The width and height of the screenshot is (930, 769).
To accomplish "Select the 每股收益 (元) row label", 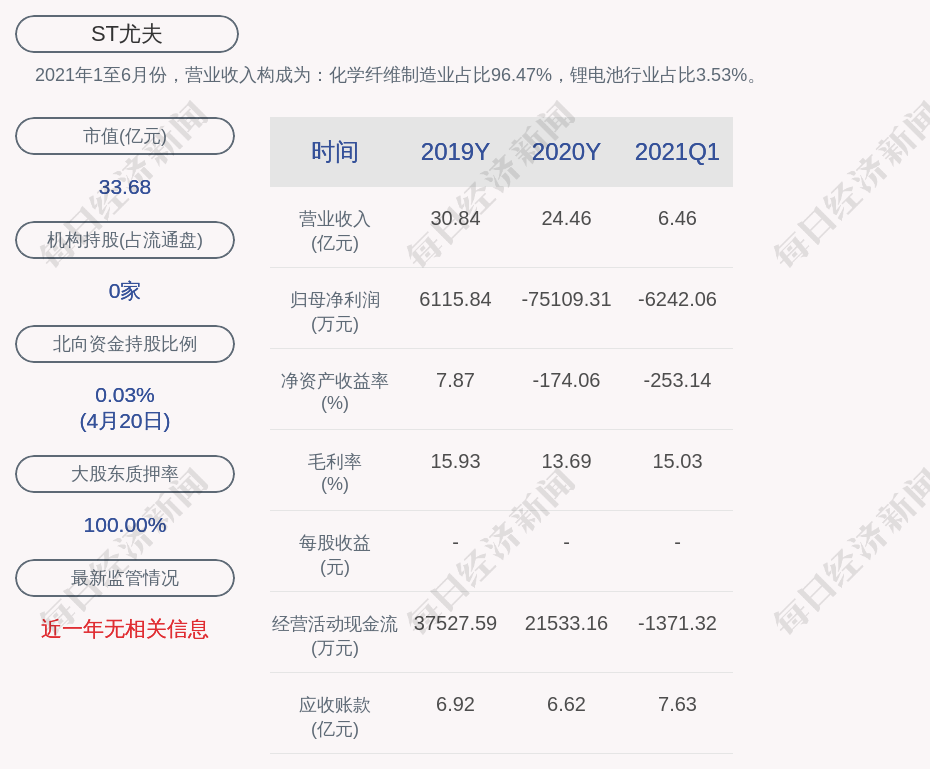I will coord(335,555).
